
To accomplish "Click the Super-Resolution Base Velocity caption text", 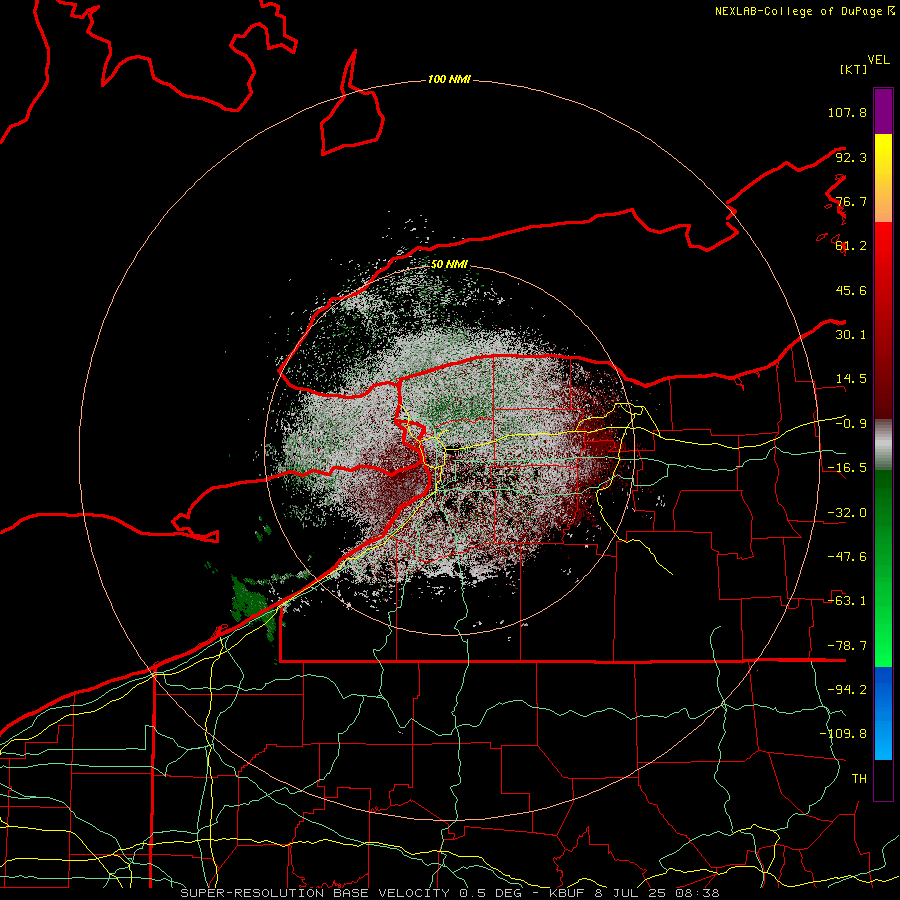I will 449,893.
